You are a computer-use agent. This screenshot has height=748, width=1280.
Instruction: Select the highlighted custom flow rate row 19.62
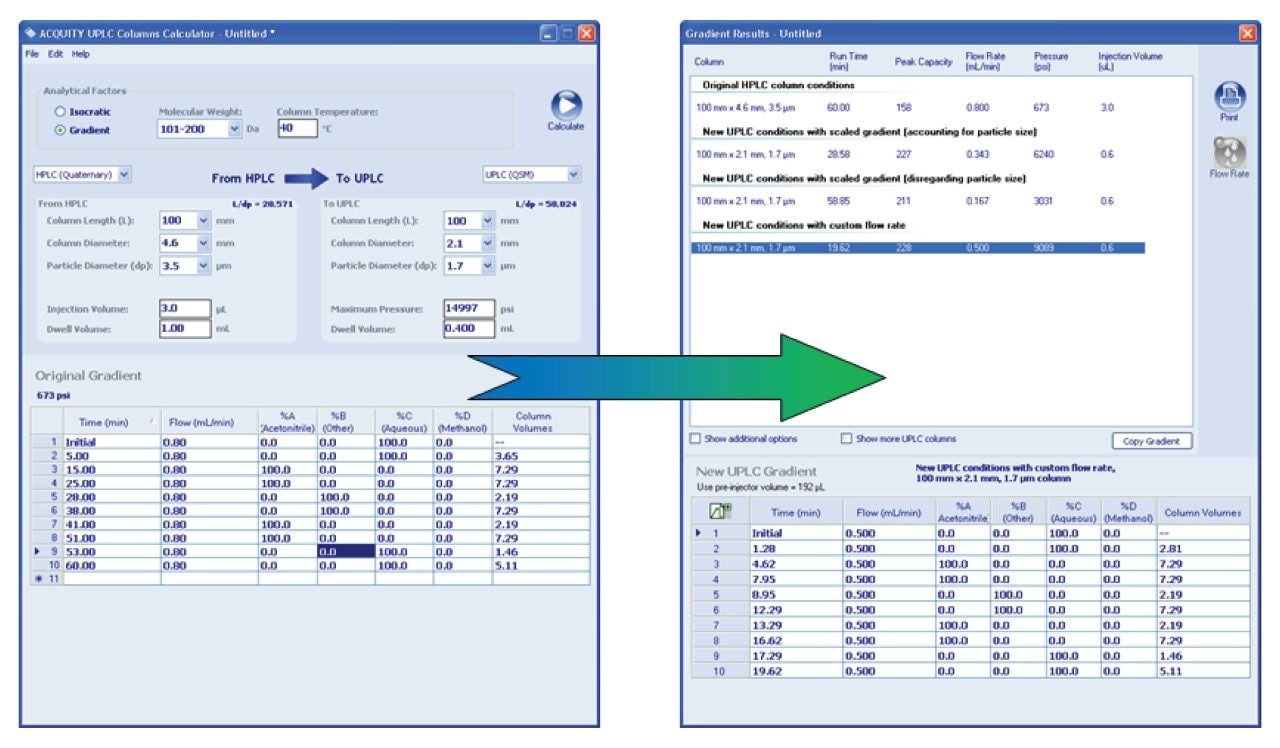[918, 248]
